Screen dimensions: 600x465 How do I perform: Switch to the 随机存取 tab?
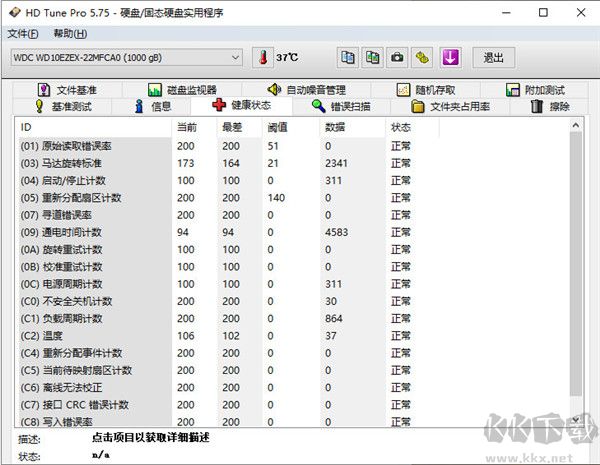pos(426,90)
